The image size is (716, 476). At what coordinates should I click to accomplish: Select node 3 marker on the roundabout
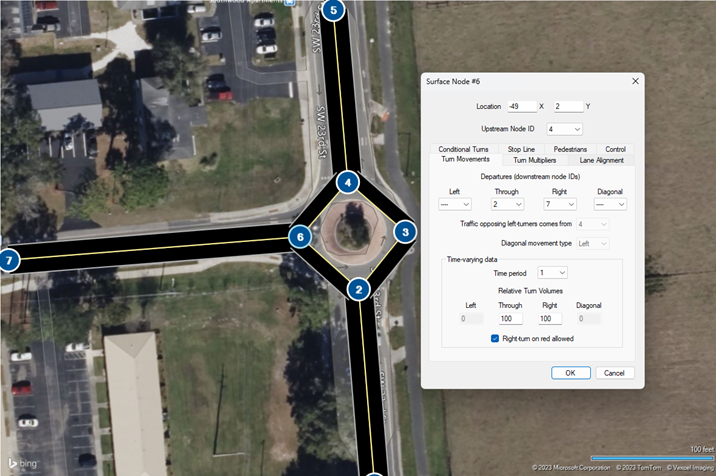[x=404, y=232]
